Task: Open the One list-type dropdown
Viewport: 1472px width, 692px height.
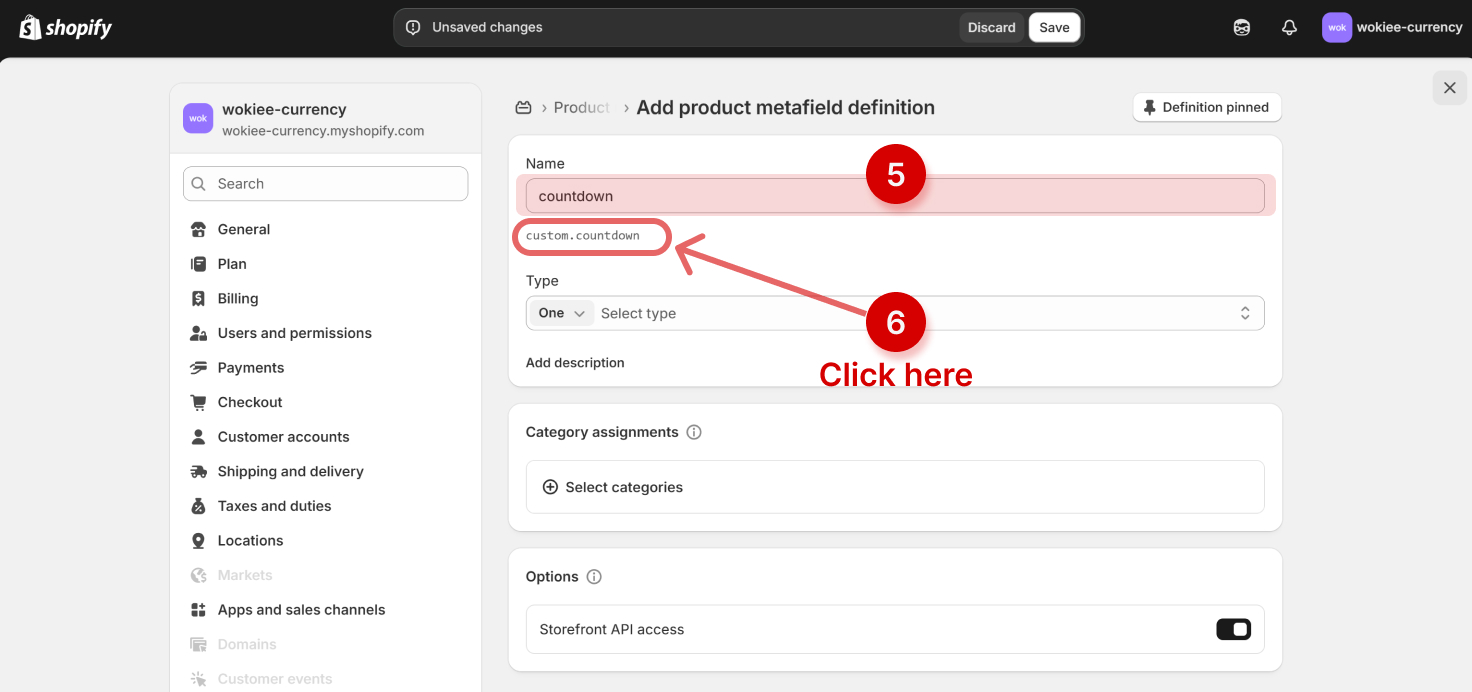Action: [561, 313]
